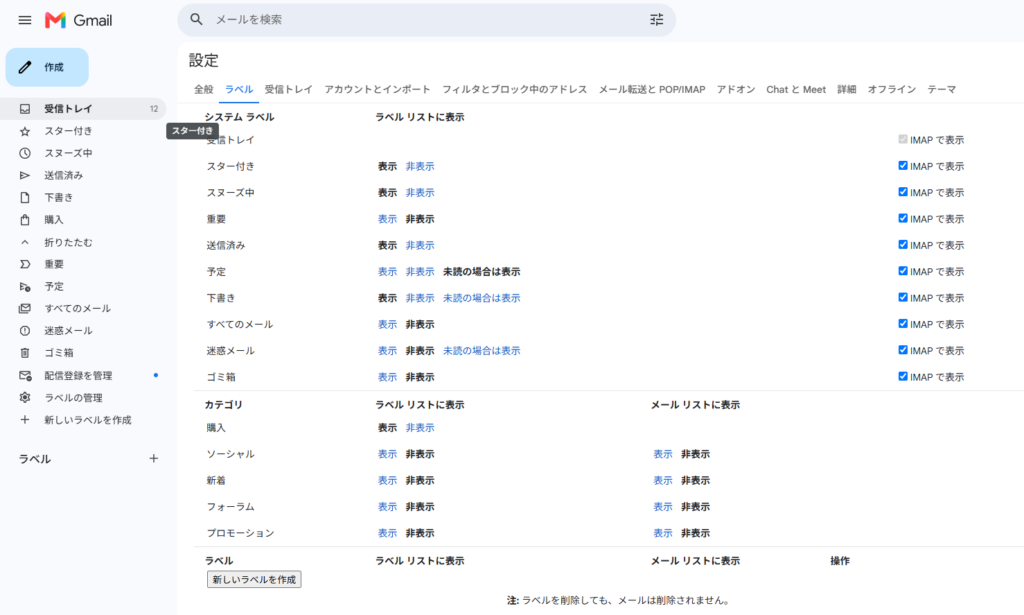The height and width of the screenshot is (615, 1024).
Task: Toggle IMAP で表示 checkbox for 予定
Action: click(903, 271)
